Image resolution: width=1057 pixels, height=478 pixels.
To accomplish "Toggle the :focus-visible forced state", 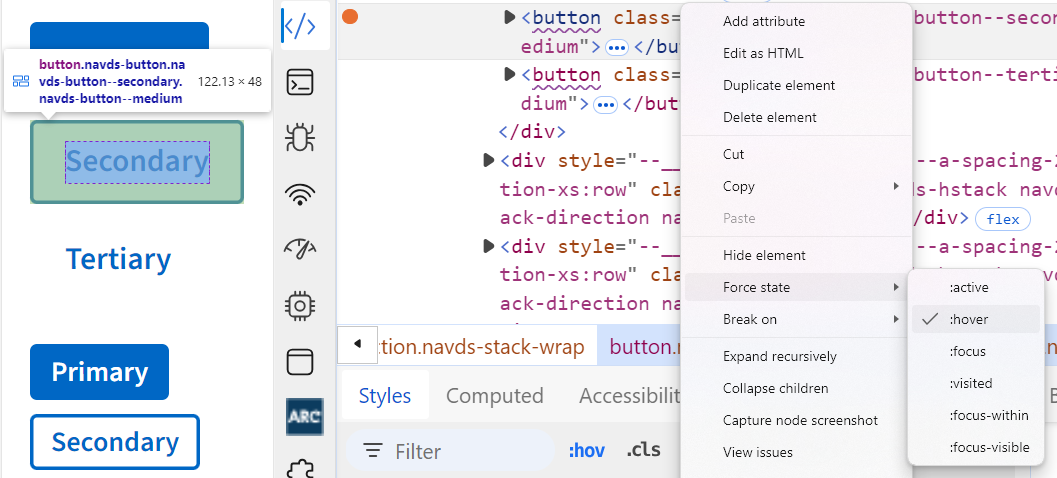I will coord(976,447).
